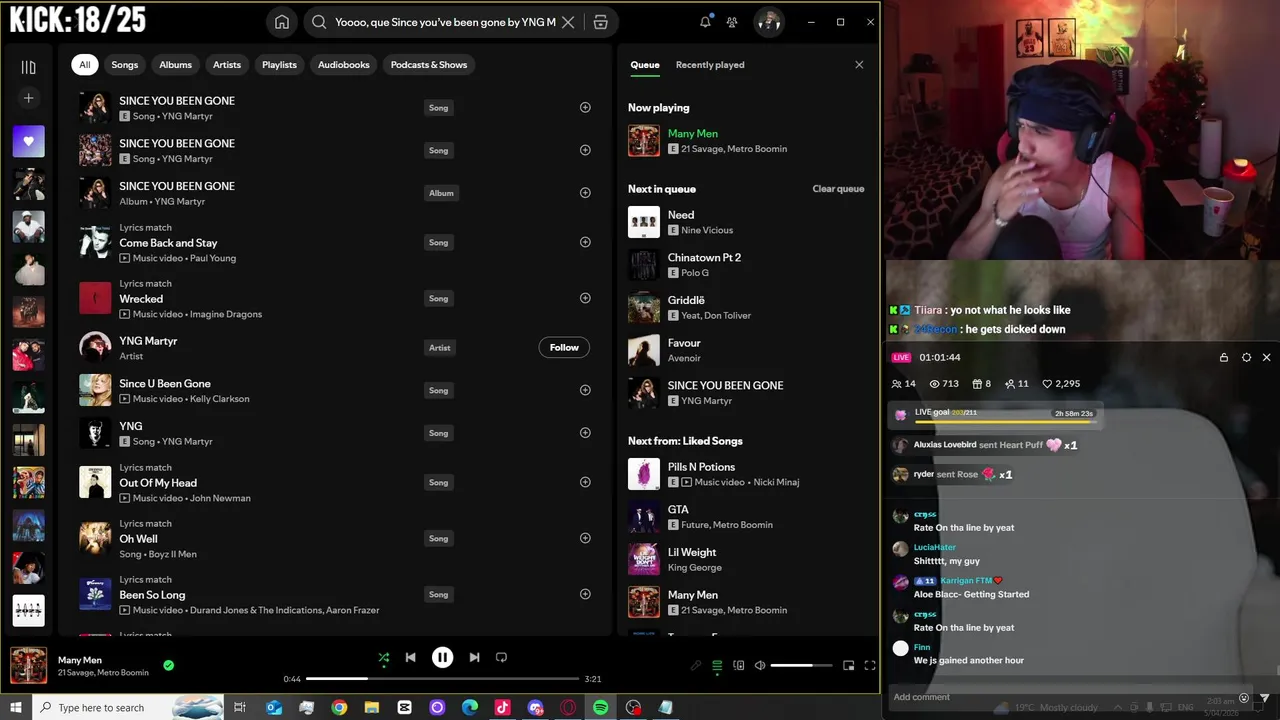This screenshot has width=1280, height=720.
Task: Toggle the queue view button
Action: [x=717, y=665]
